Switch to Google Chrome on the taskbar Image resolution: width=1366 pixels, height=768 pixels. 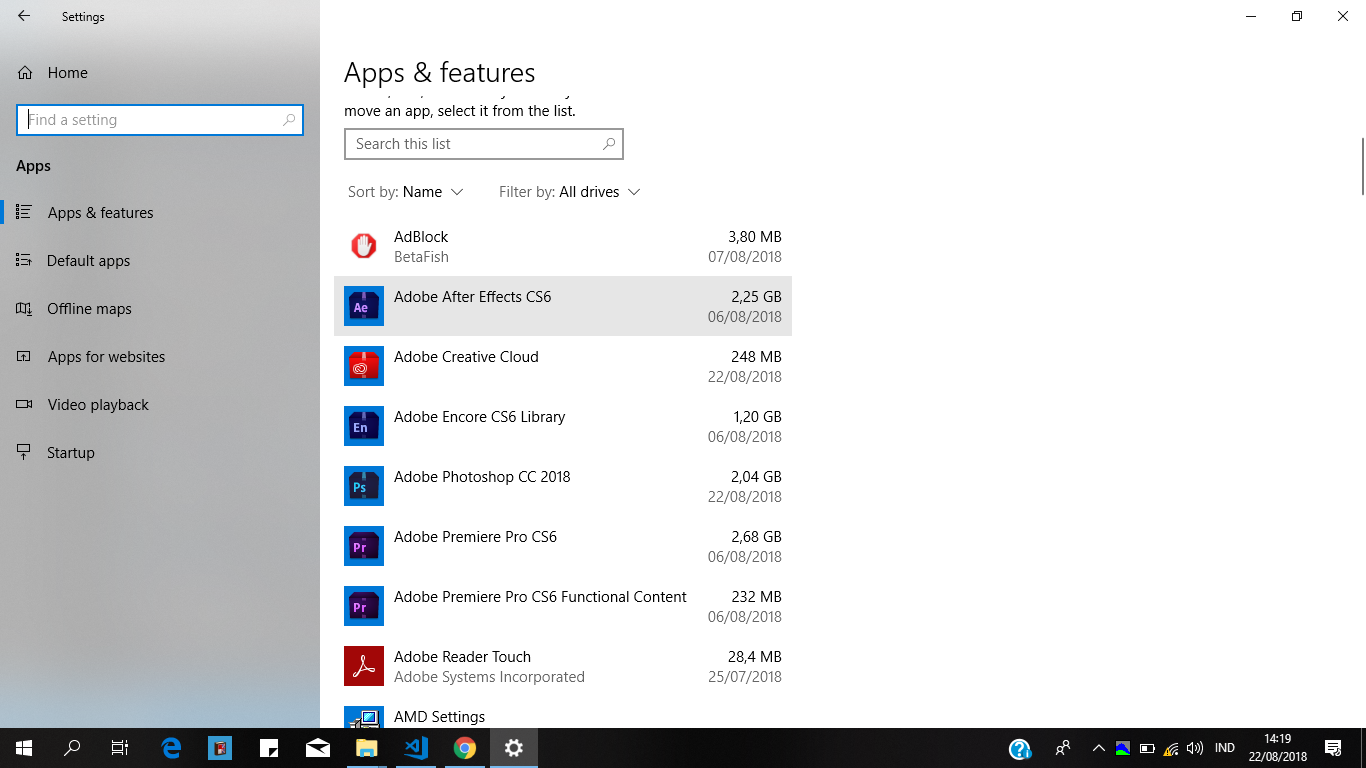[x=465, y=748]
